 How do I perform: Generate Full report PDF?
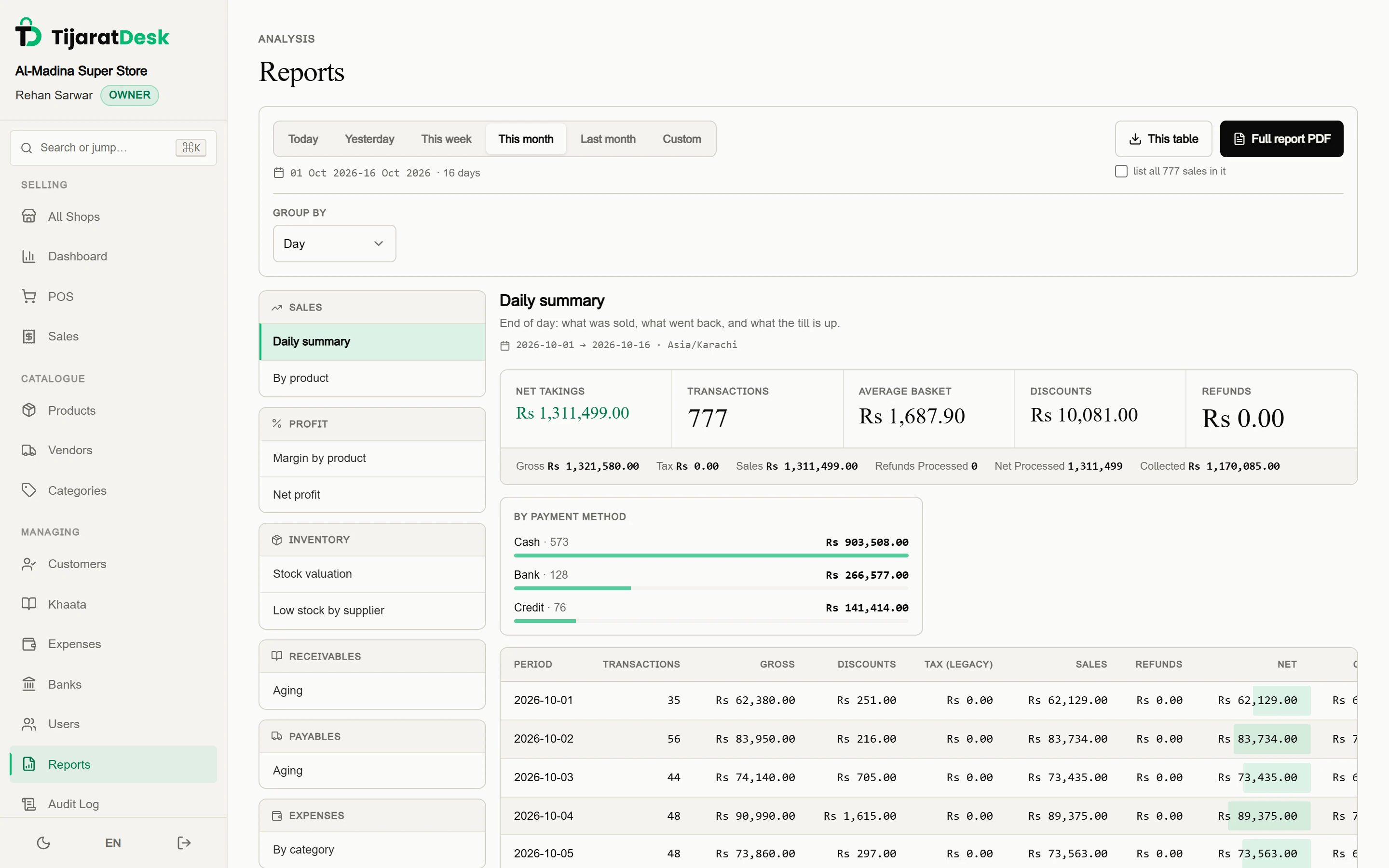coord(1281,139)
